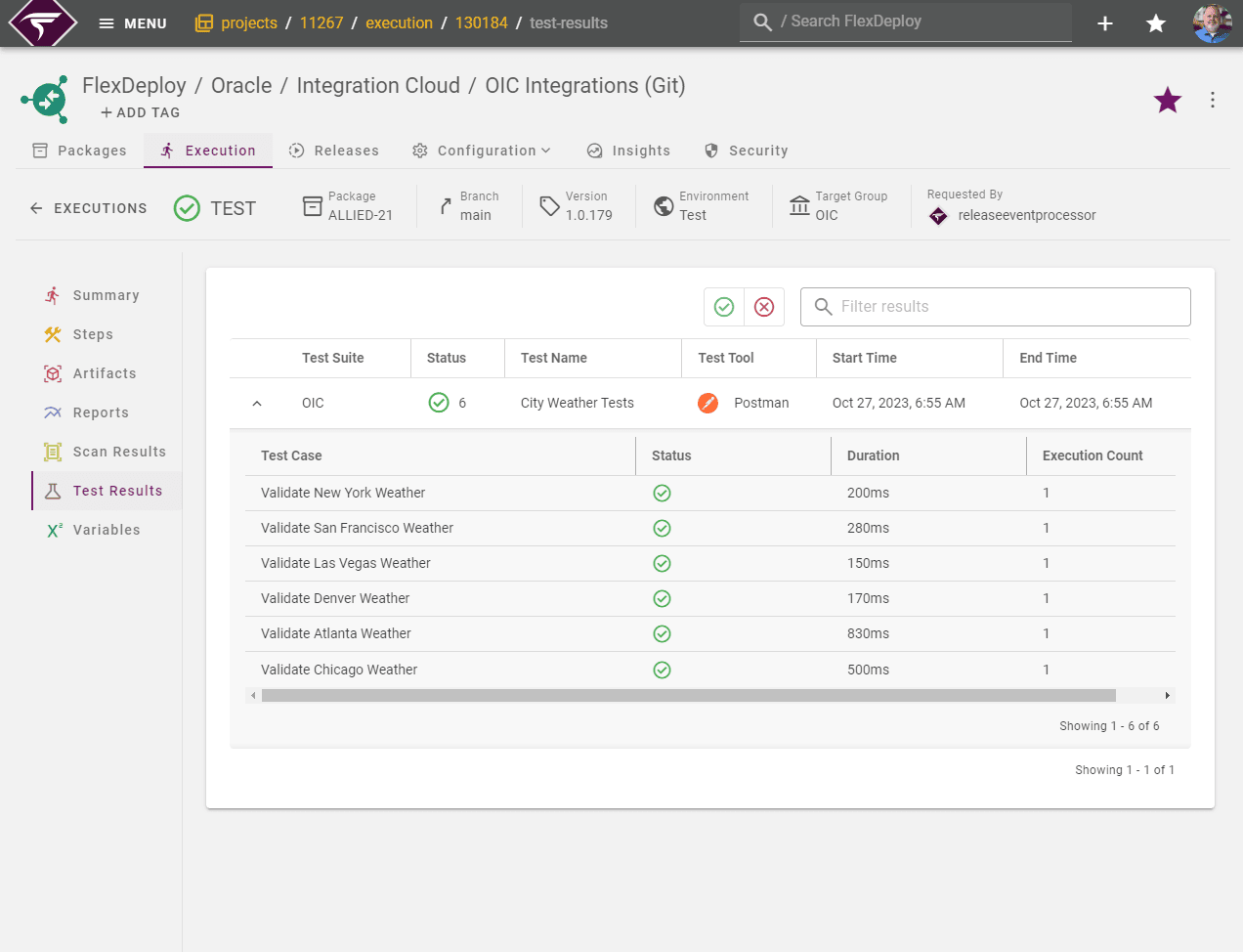The image size is (1243, 952).
Task: Go back to EXECUTIONS list
Action: (88, 208)
